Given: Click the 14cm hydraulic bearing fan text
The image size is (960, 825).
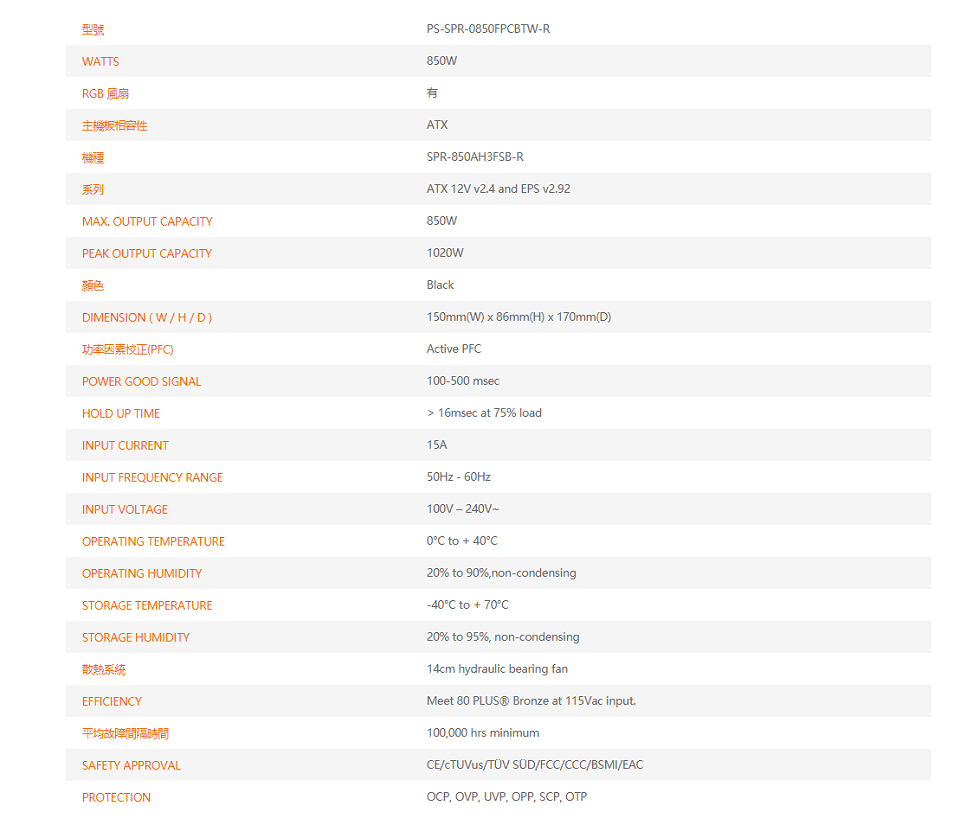Looking at the screenshot, I should 497,669.
